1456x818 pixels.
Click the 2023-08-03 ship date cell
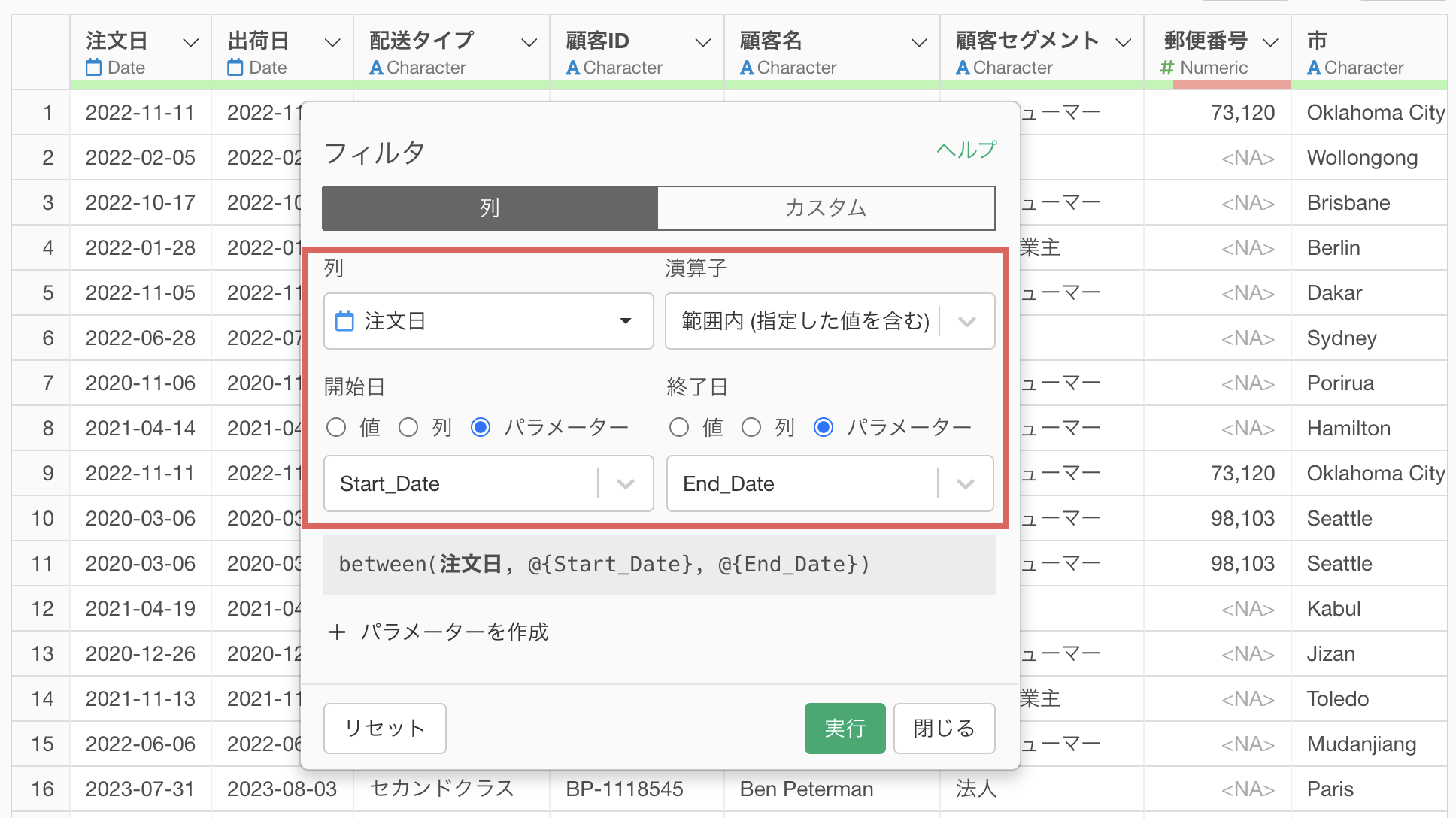pos(282,789)
